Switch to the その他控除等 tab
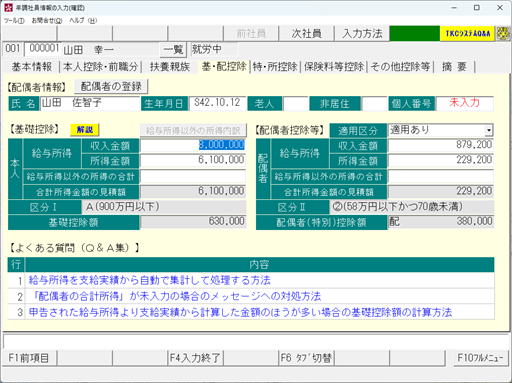Viewport: 512px width, 383px height. click(400, 67)
